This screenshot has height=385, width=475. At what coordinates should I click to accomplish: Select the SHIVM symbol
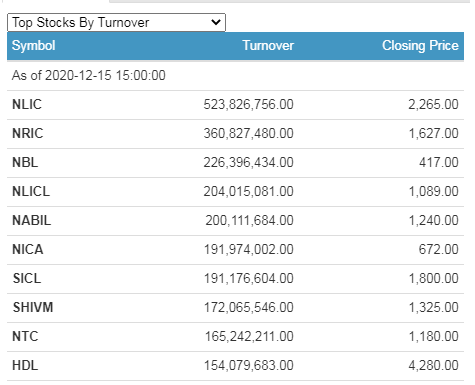pyautogui.click(x=33, y=307)
